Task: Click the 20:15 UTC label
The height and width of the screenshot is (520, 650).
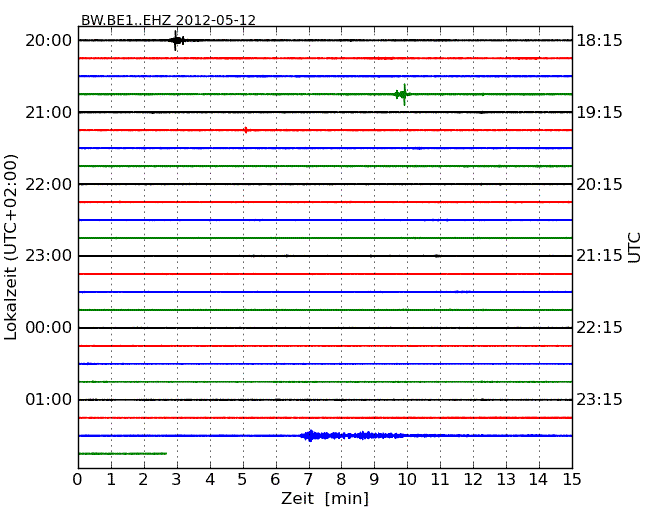Action: [x=600, y=184]
